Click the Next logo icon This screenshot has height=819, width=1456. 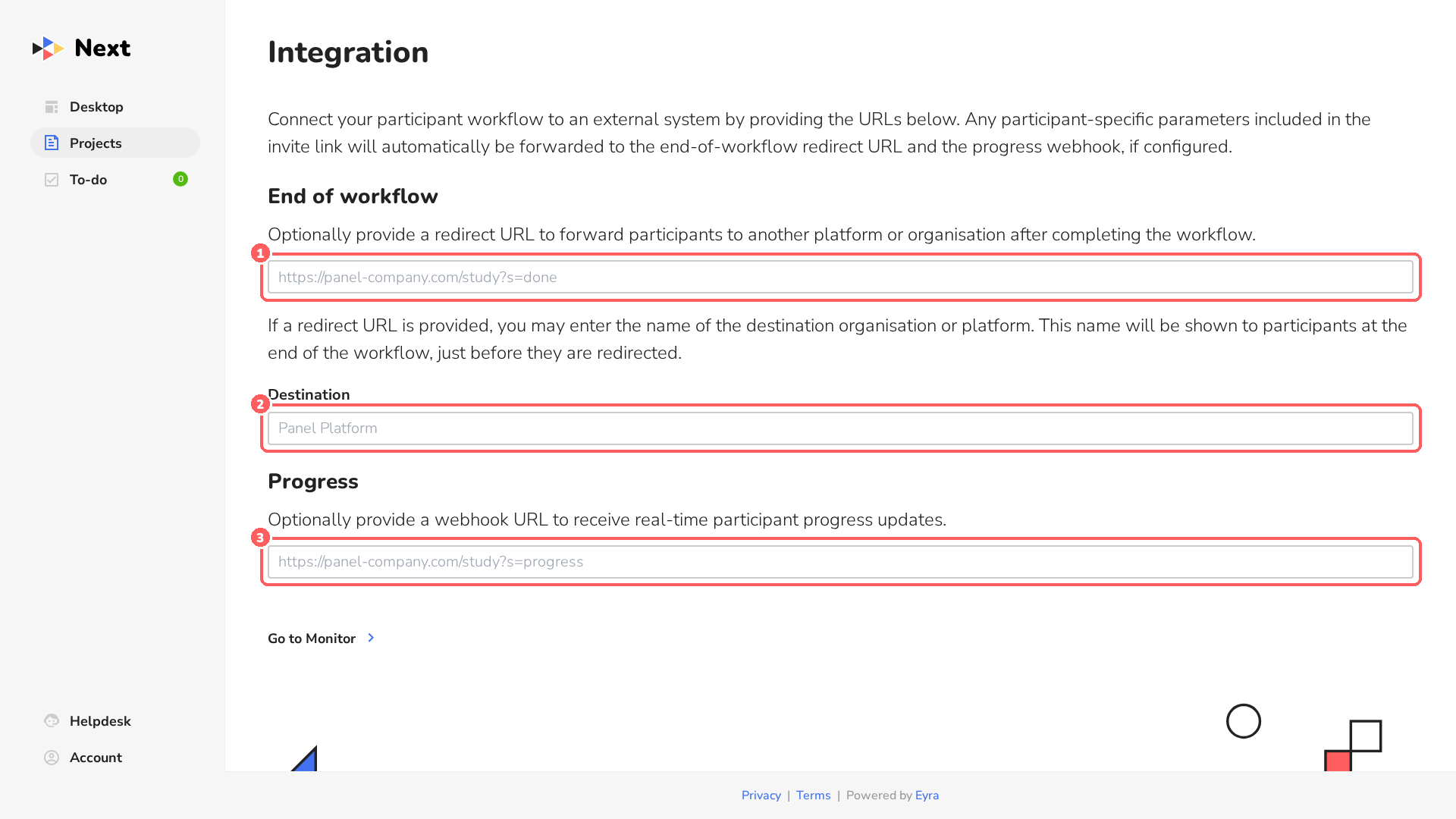pyautogui.click(x=48, y=49)
